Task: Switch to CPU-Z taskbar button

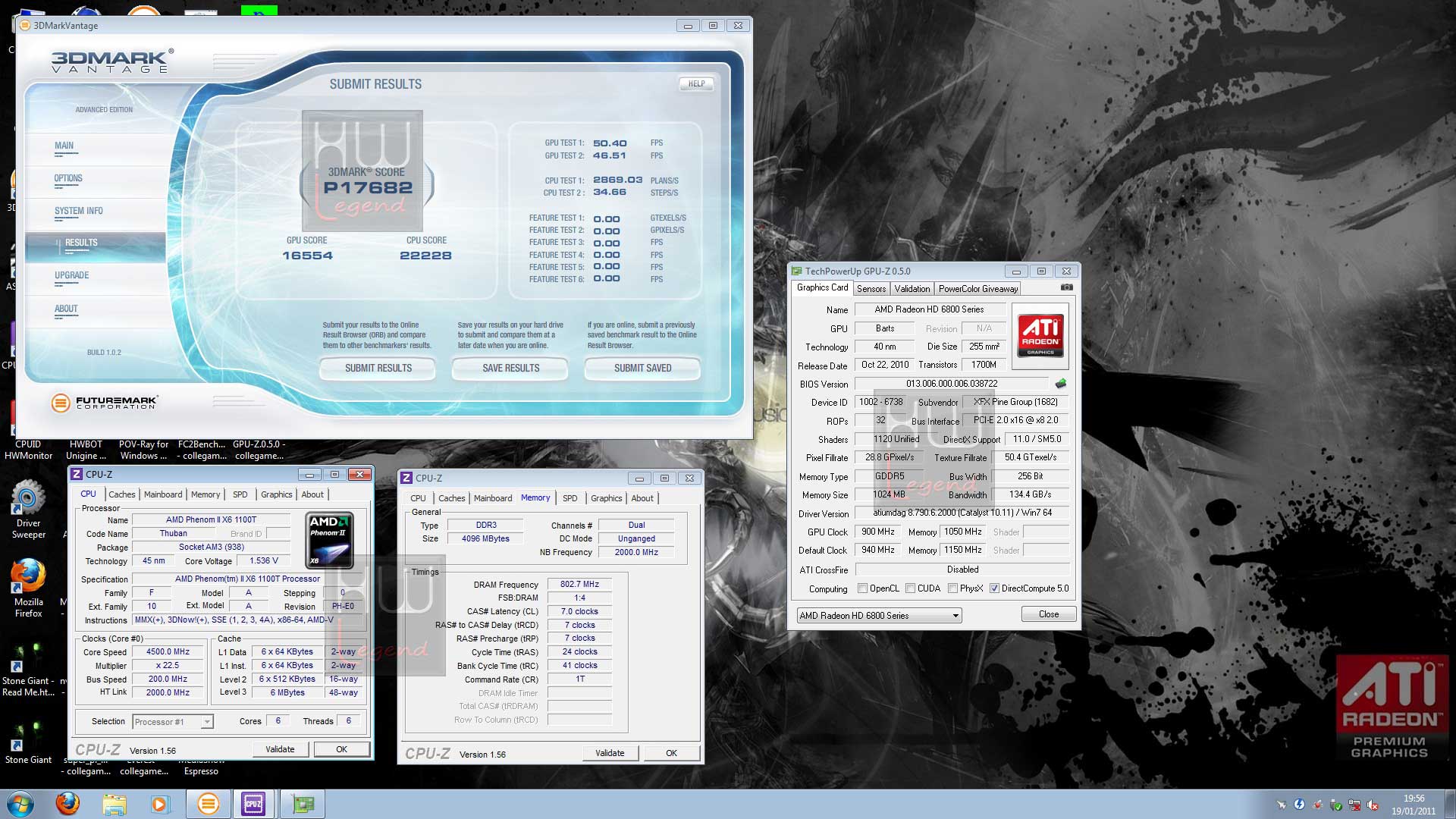Action: pyautogui.click(x=253, y=804)
